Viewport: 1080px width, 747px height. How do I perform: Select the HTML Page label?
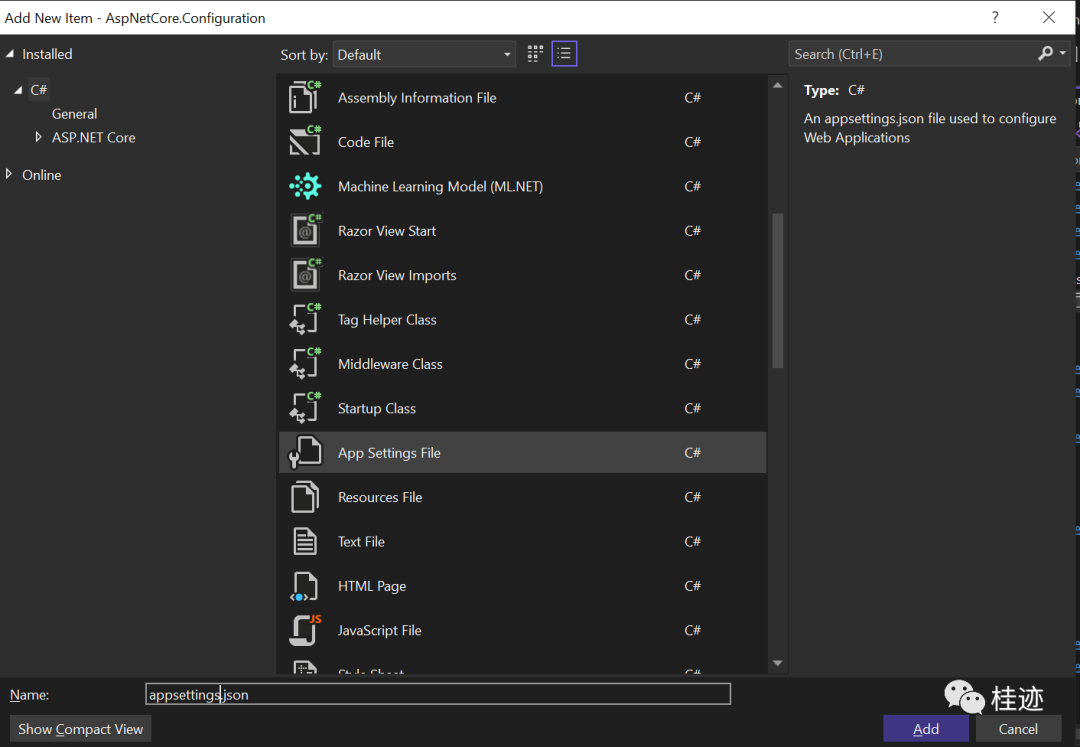372,586
